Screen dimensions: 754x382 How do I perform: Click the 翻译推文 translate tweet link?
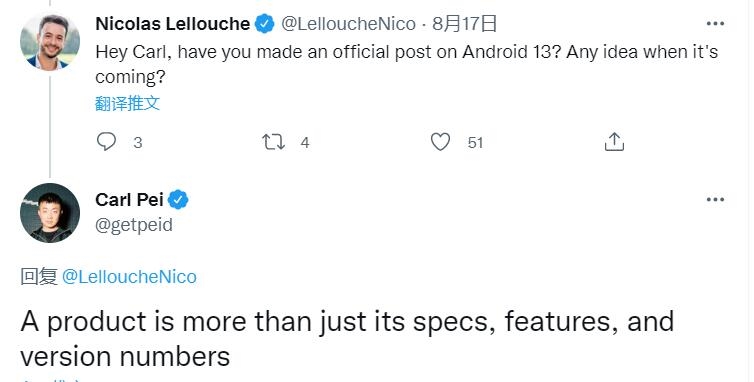(x=127, y=103)
